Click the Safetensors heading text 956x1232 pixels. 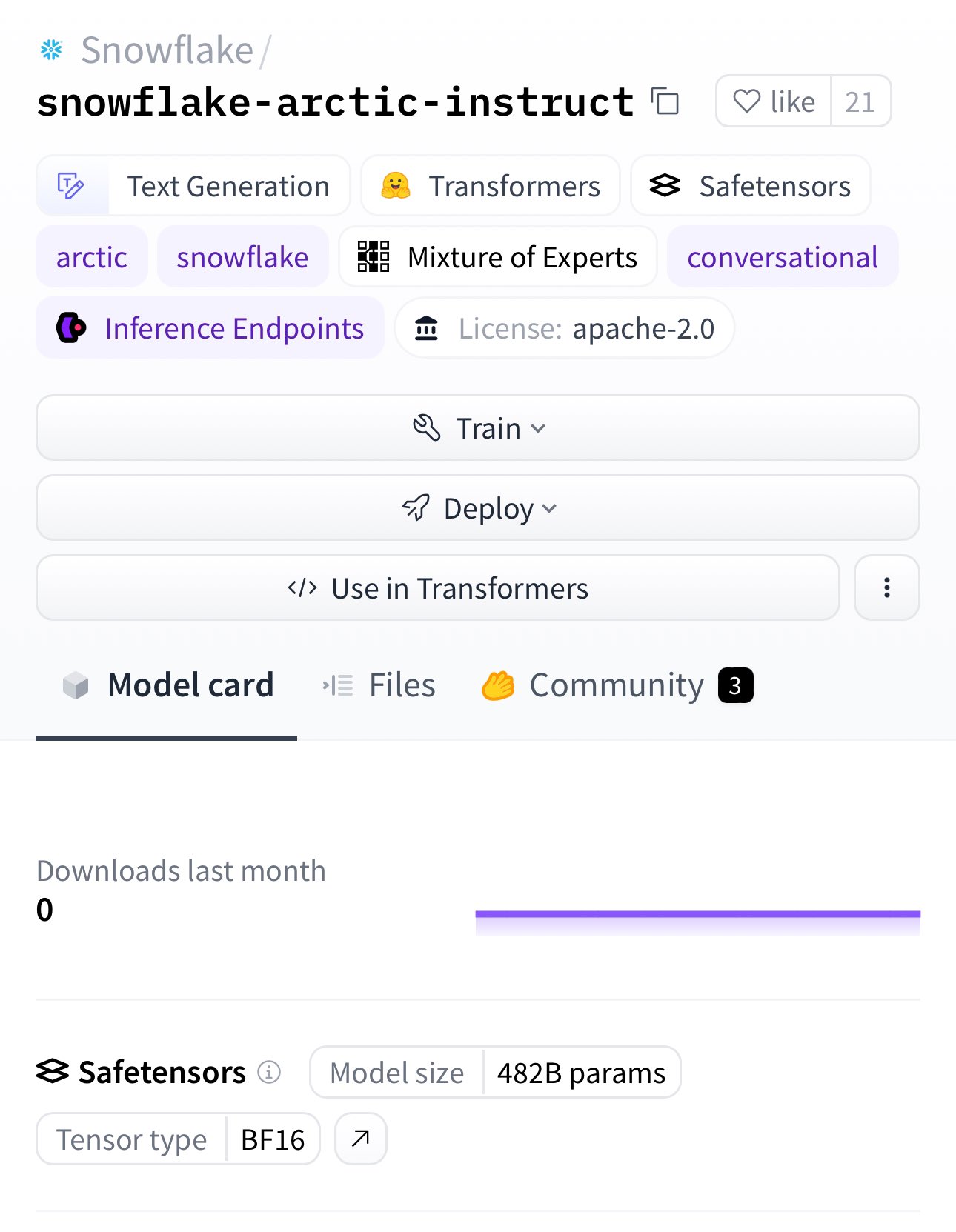[x=162, y=1072]
